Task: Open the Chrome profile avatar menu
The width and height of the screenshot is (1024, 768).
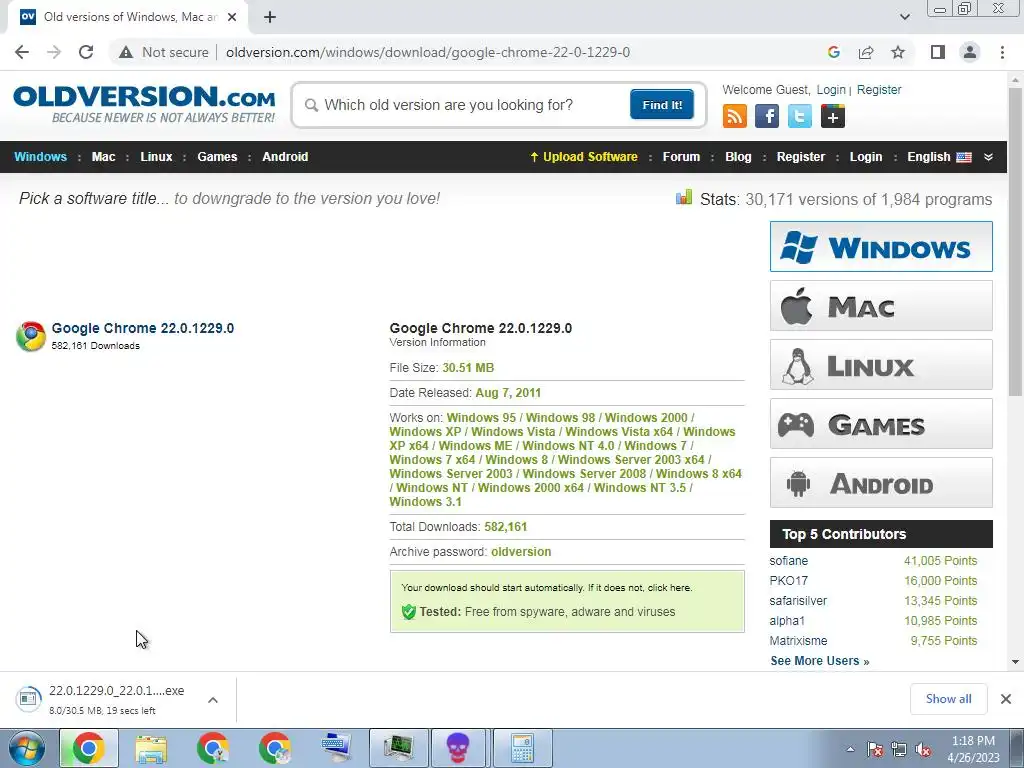Action: coord(970,52)
